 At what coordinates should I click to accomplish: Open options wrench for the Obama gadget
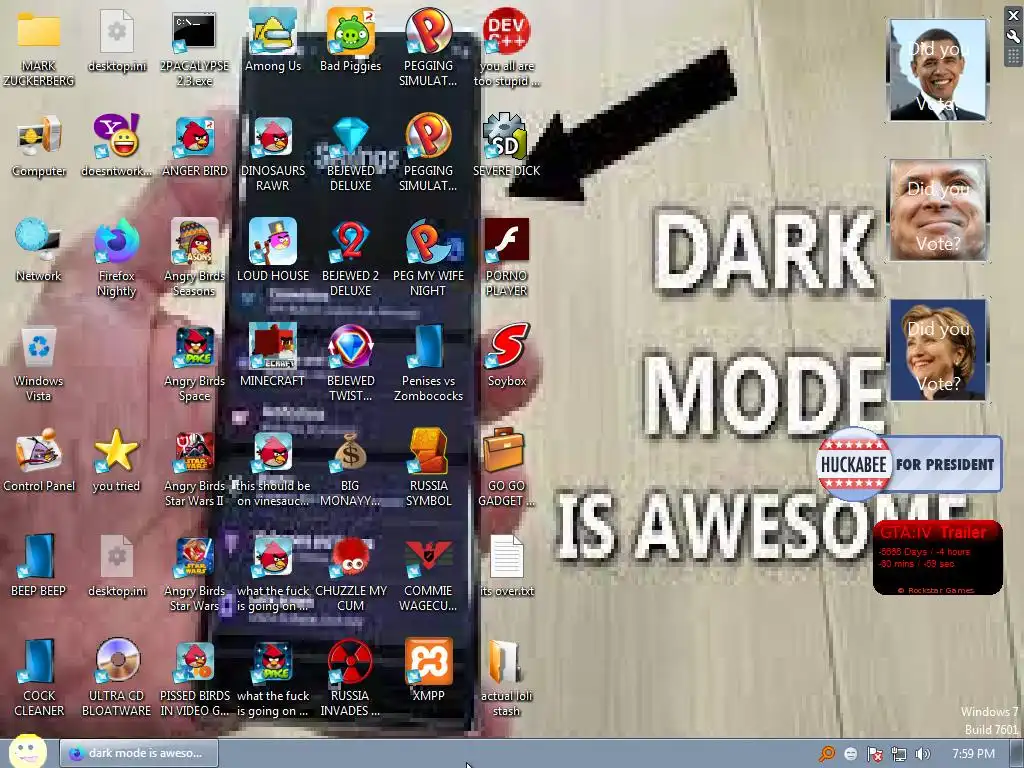(x=1013, y=37)
